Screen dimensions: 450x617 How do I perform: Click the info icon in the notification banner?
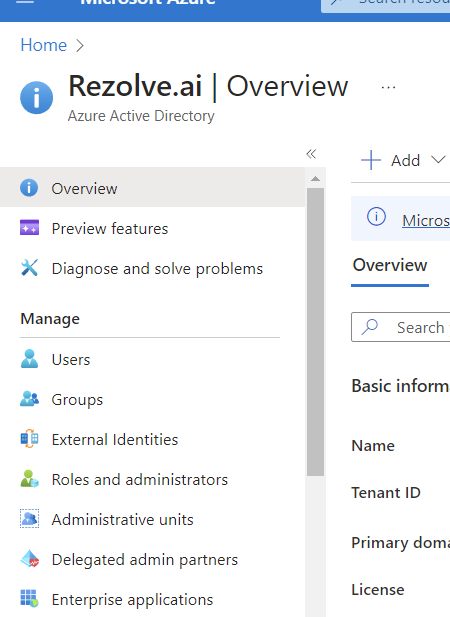376,217
